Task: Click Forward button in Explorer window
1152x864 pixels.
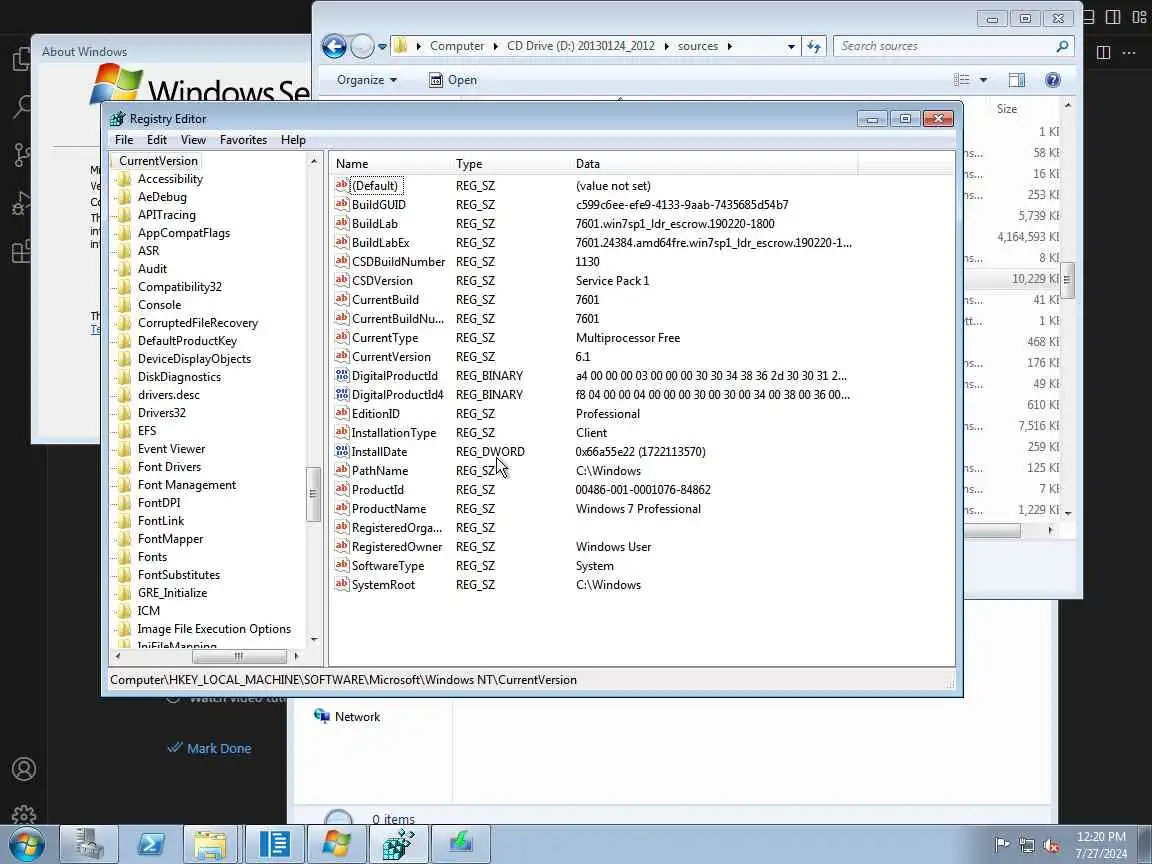Action: pos(361,46)
